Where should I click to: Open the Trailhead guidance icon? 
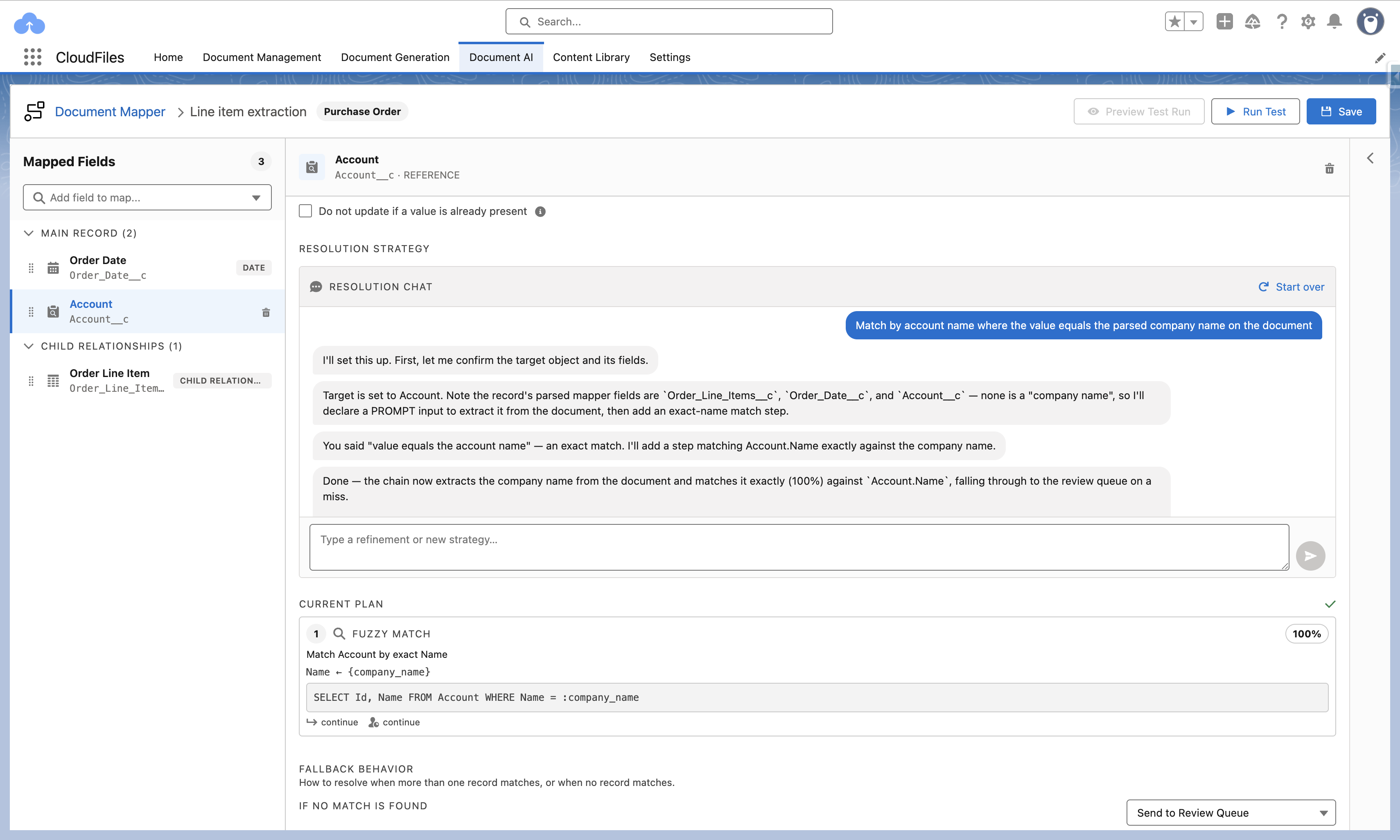coord(1252,22)
